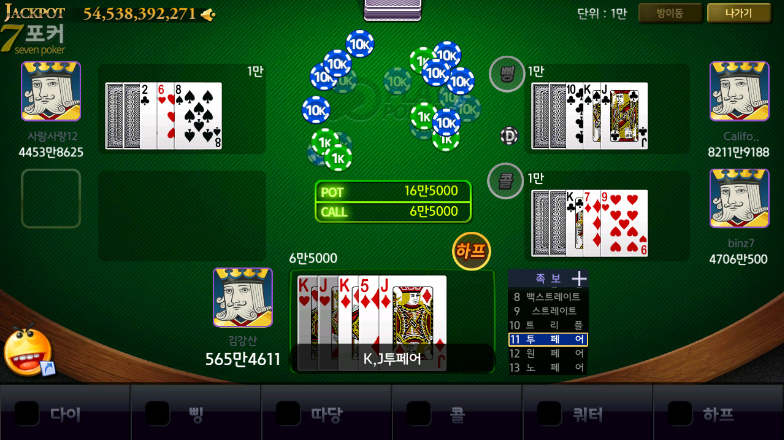Screen dimensions: 784x440
Task: Click the 콜 call button
Action: [457, 413]
